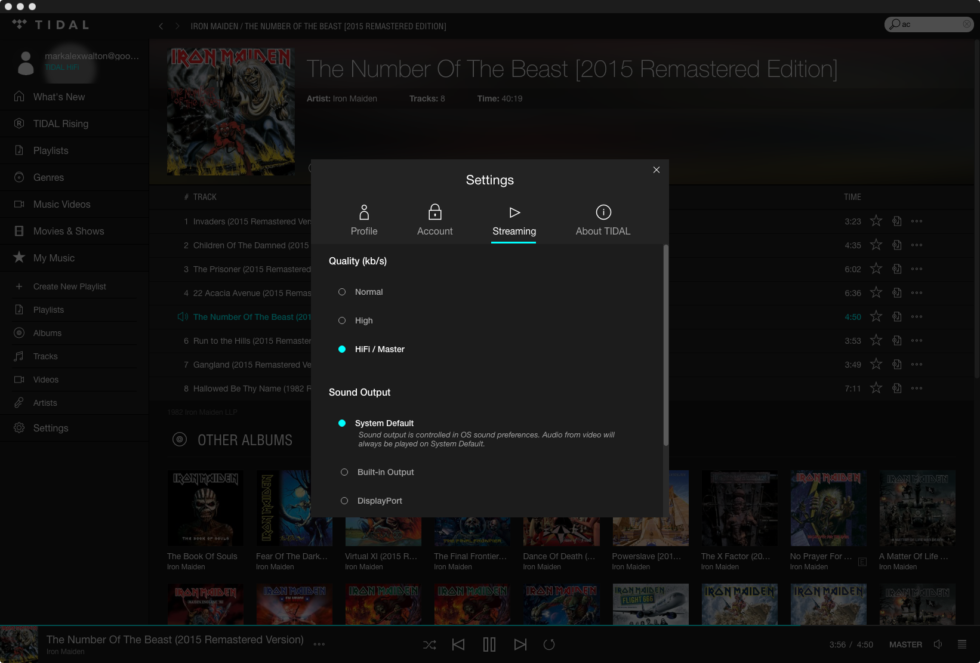This screenshot has width=980, height=663.
Task: Click the search field
Action: [929, 24]
